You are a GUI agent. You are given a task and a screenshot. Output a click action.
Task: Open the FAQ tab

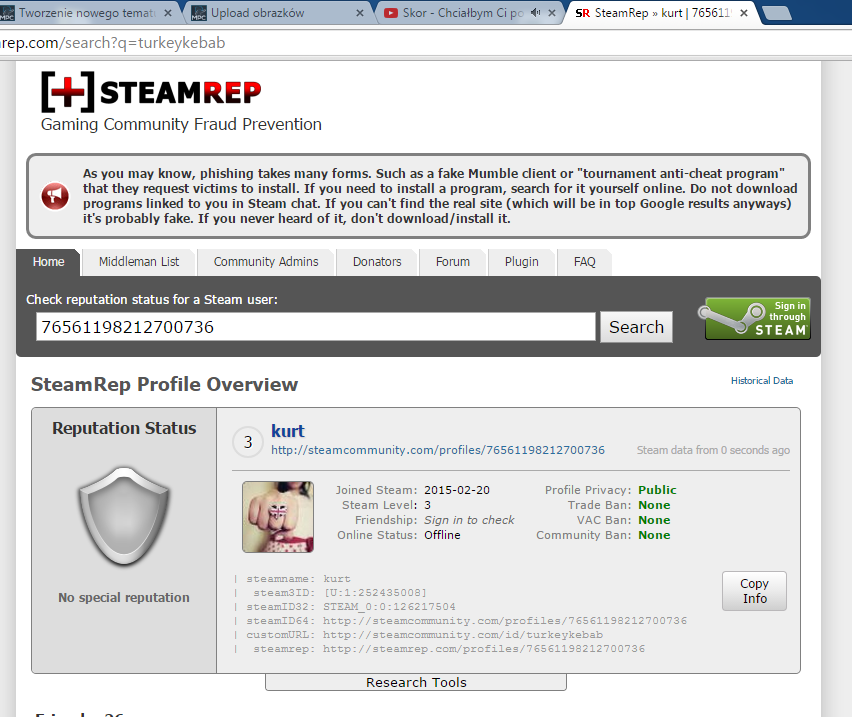click(x=585, y=262)
